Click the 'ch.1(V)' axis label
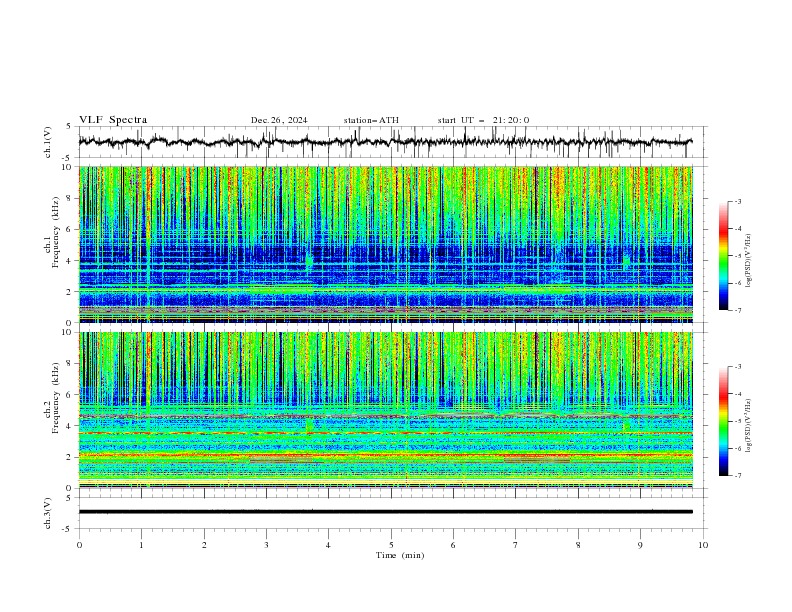The width and height of the screenshot is (792, 612). 48,142
